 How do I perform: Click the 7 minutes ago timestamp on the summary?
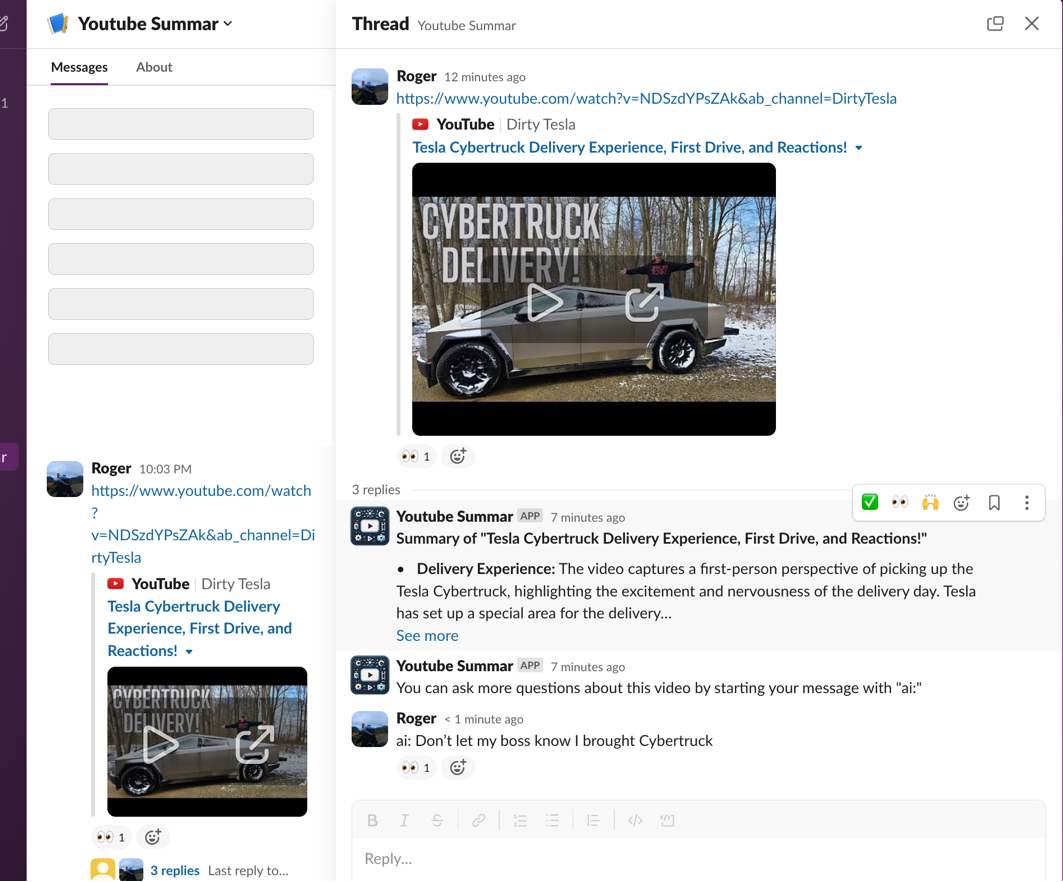[x=588, y=517]
